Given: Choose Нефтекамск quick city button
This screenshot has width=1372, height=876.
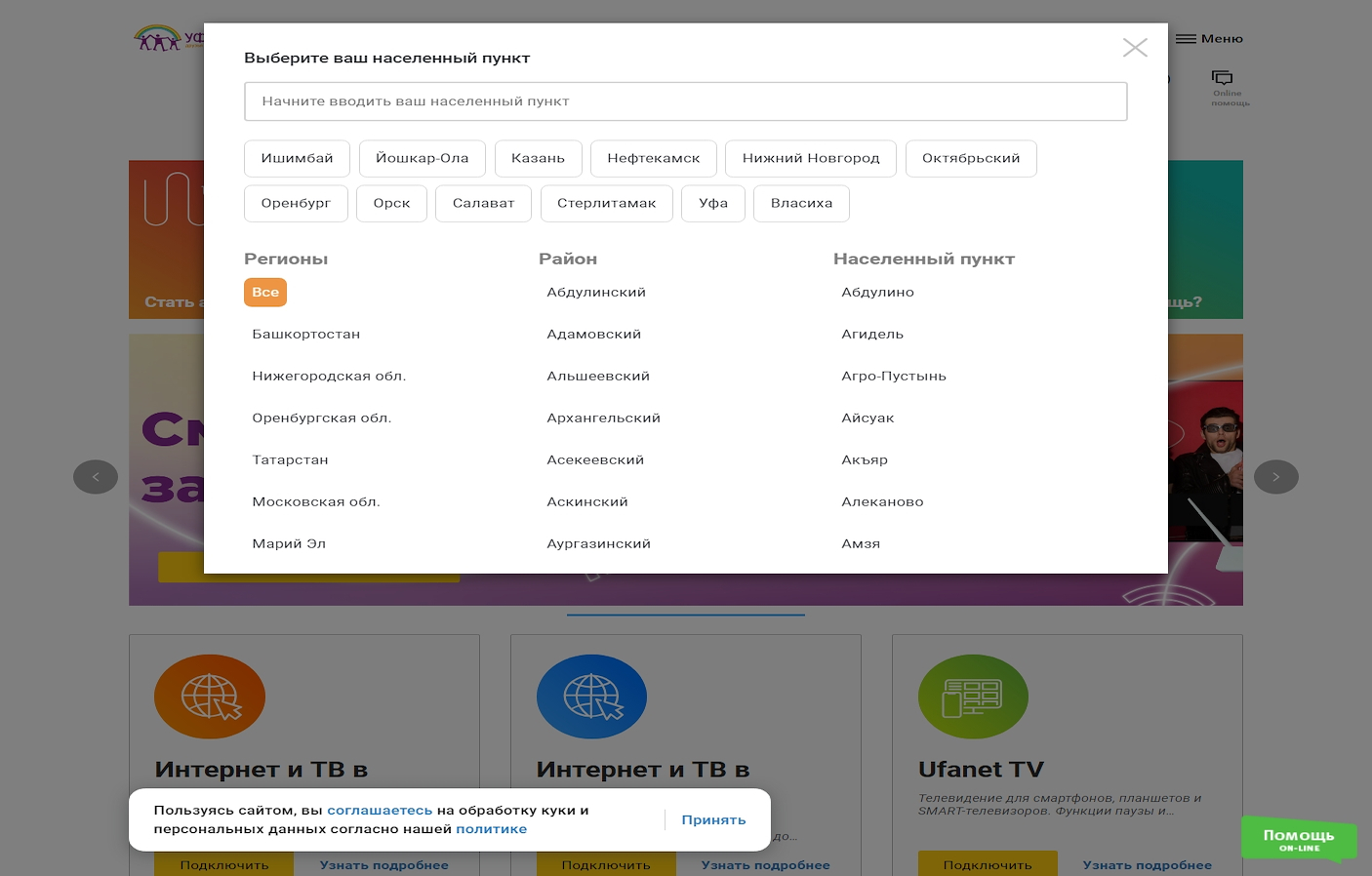Looking at the screenshot, I should click(x=654, y=158).
